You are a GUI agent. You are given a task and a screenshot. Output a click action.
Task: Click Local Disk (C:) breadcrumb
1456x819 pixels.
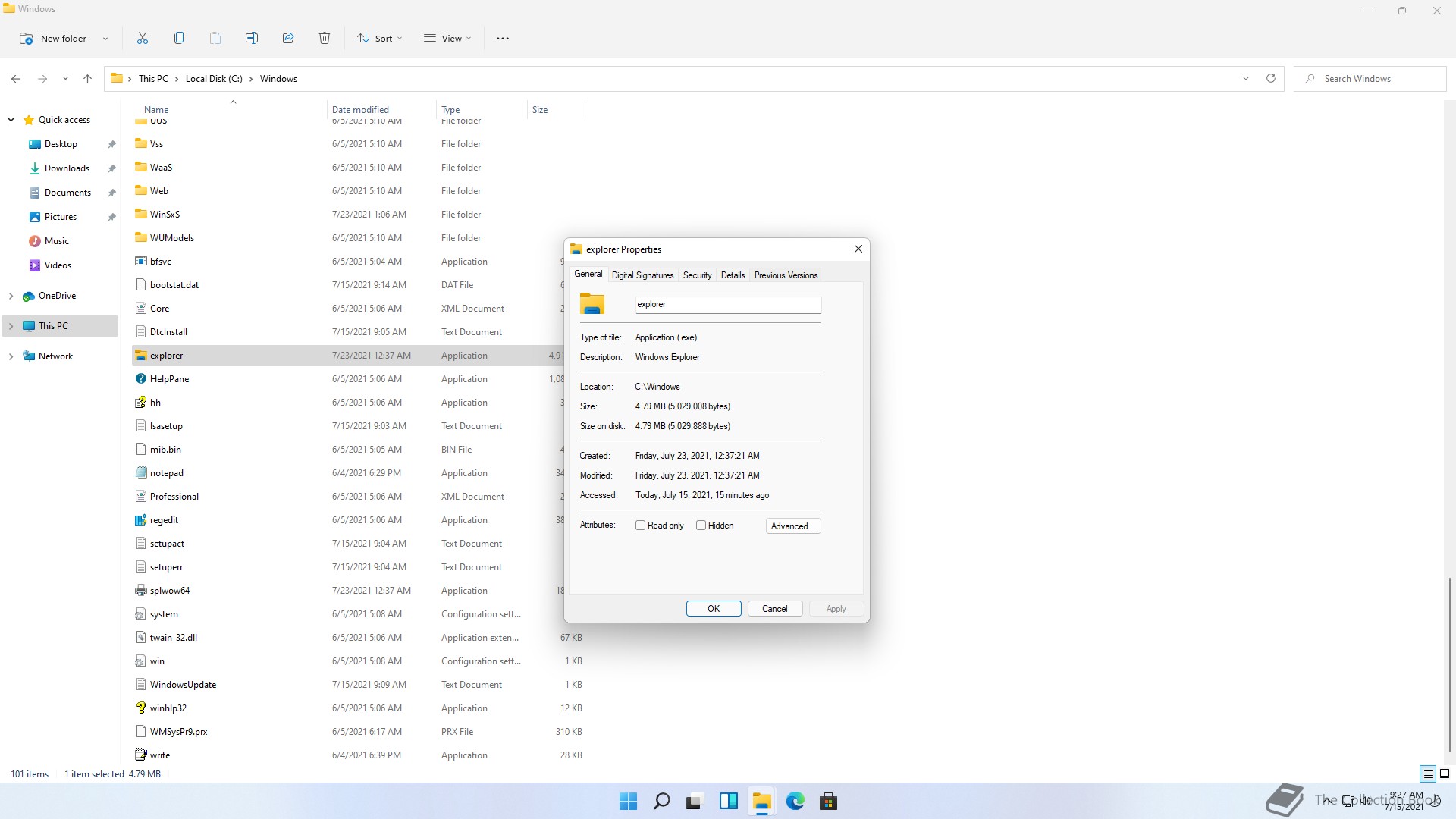tap(214, 79)
